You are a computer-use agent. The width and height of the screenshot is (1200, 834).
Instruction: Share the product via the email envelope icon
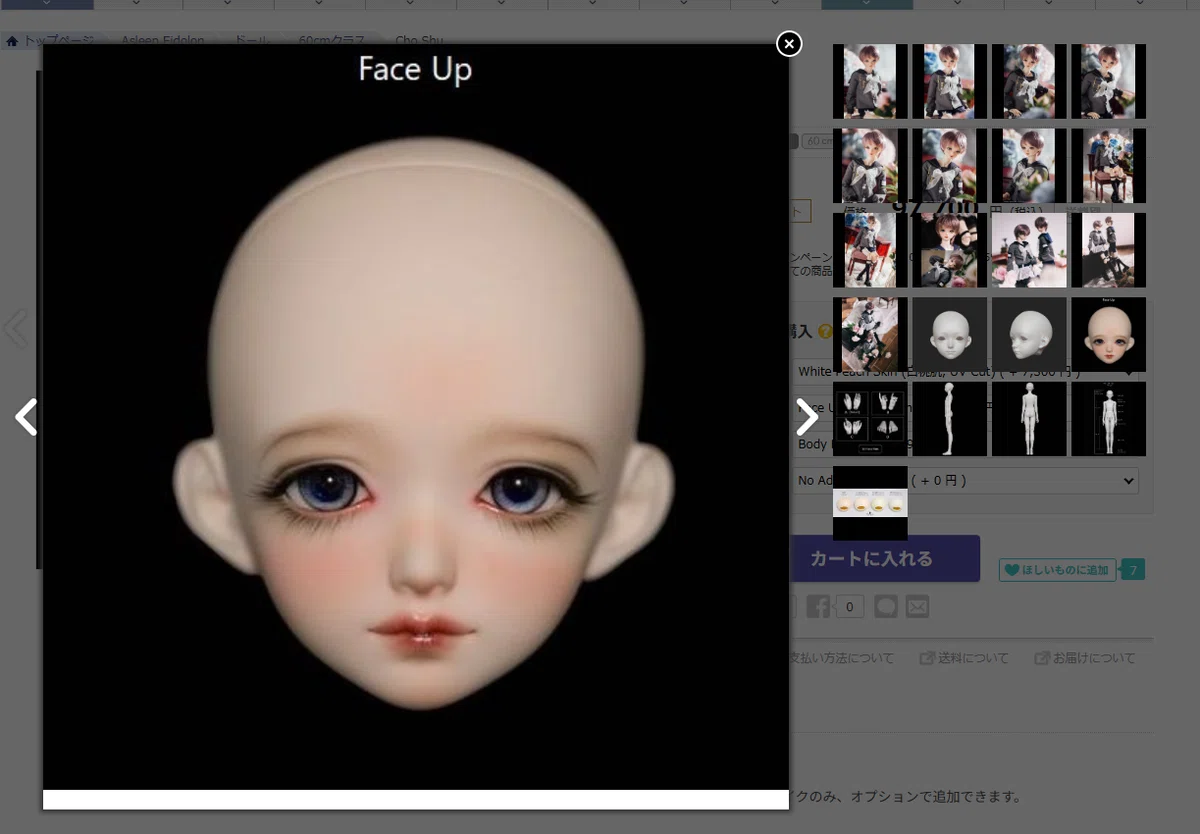917,606
